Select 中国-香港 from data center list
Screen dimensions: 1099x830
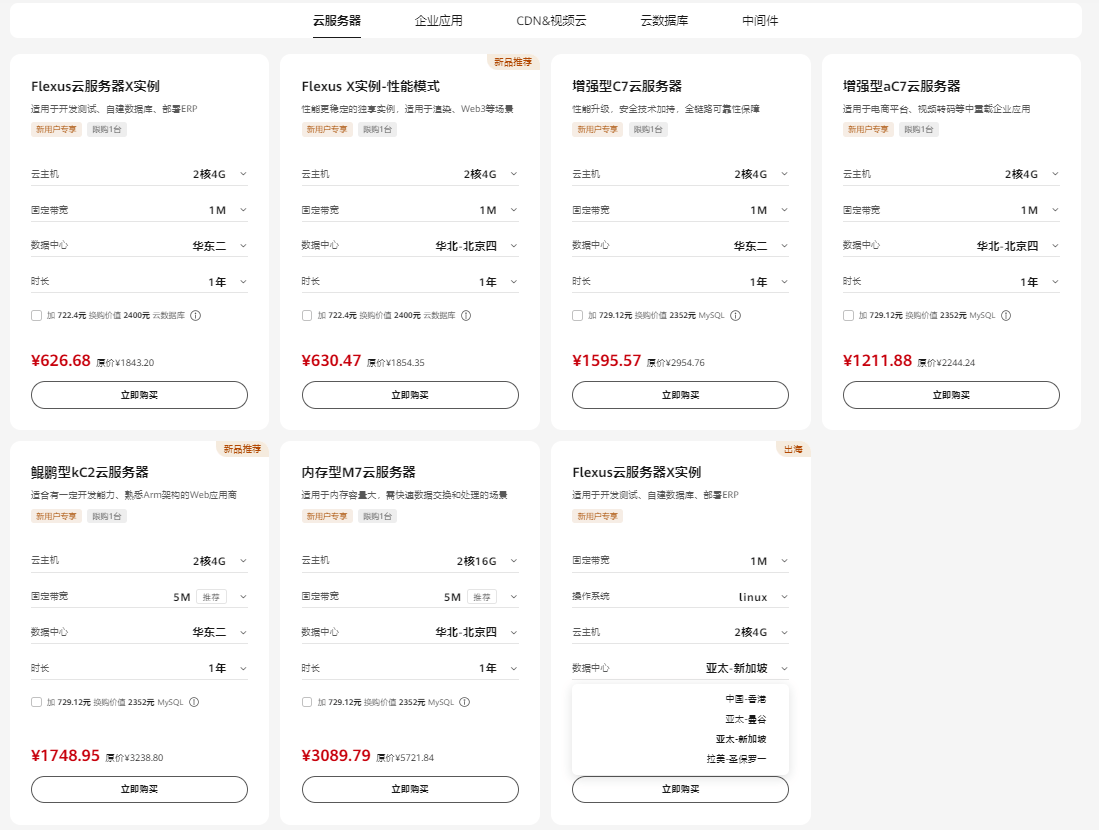745,699
